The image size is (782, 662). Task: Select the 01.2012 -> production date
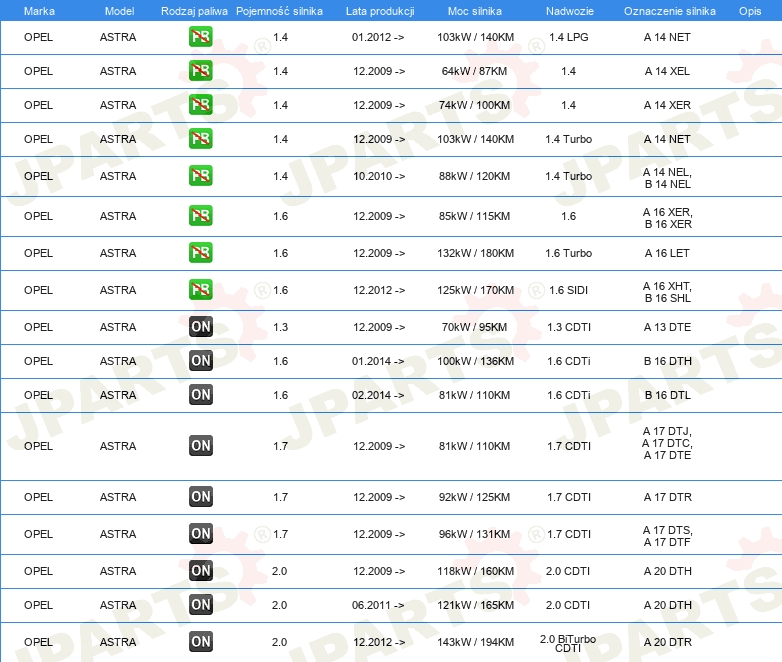[378, 37]
